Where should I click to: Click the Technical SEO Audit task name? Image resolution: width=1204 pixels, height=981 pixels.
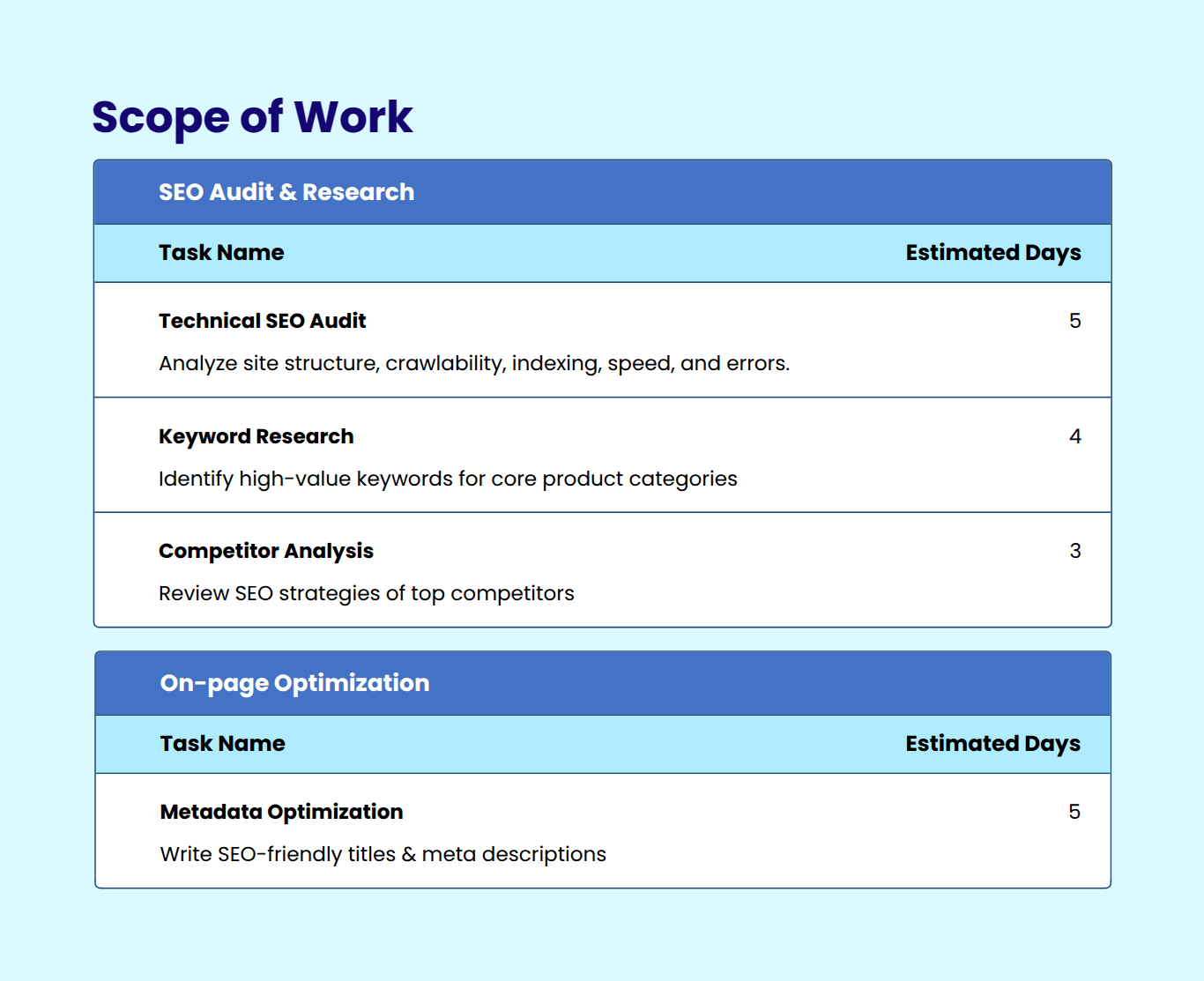pyautogui.click(x=262, y=321)
